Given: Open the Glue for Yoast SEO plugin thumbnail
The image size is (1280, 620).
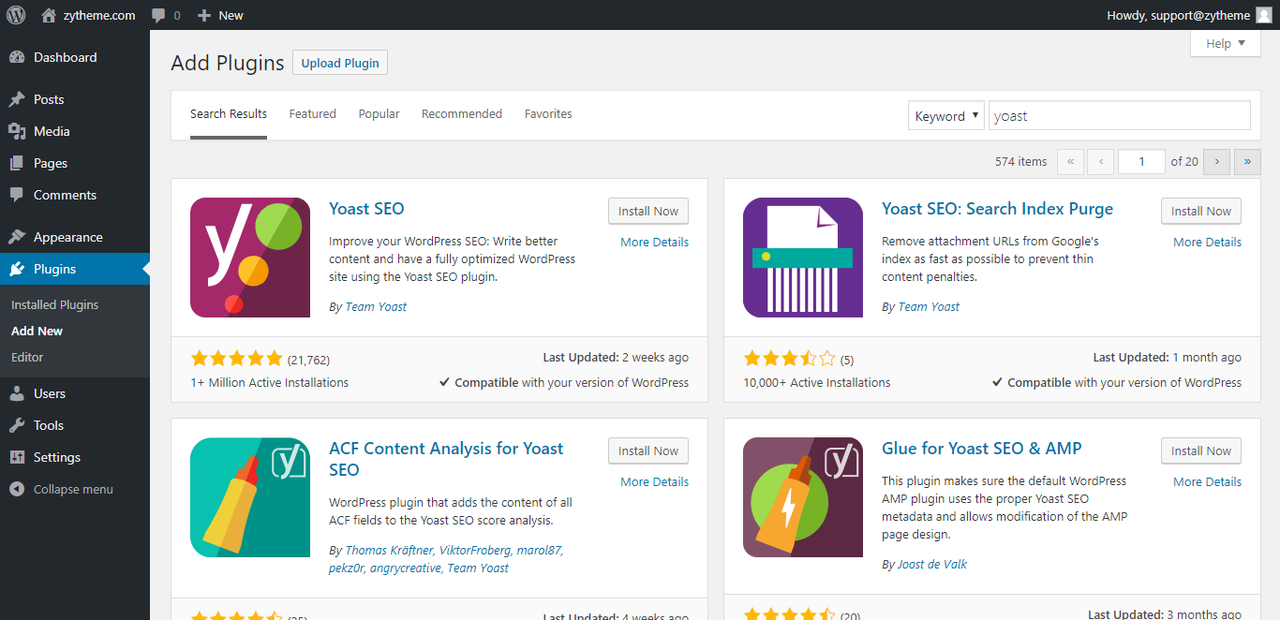Looking at the screenshot, I should pyautogui.click(x=803, y=497).
